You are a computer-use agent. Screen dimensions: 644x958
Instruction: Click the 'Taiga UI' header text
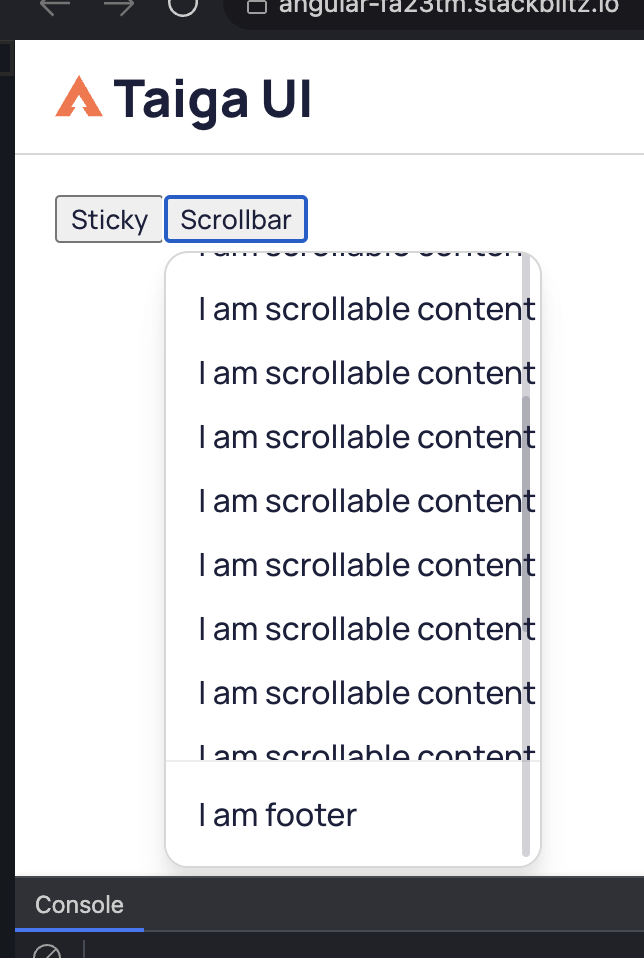212,96
